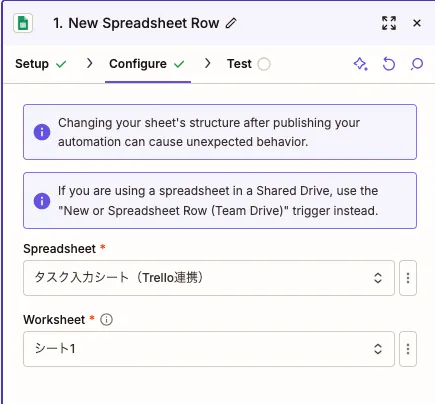This screenshot has width=435, height=404.
Task: Click the Google Sheets app icon
Action: pyautogui.click(x=23, y=23)
